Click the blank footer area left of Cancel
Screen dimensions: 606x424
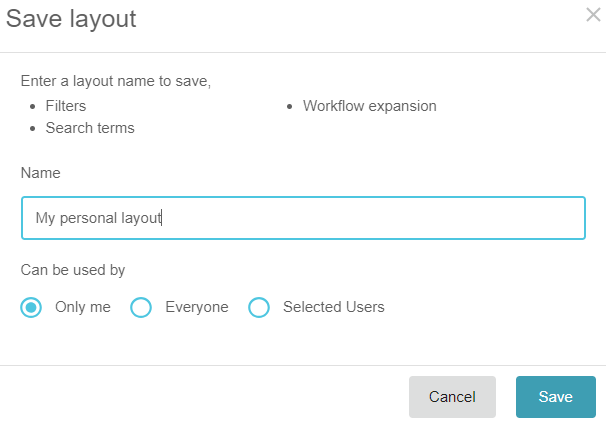(x=200, y=397)
